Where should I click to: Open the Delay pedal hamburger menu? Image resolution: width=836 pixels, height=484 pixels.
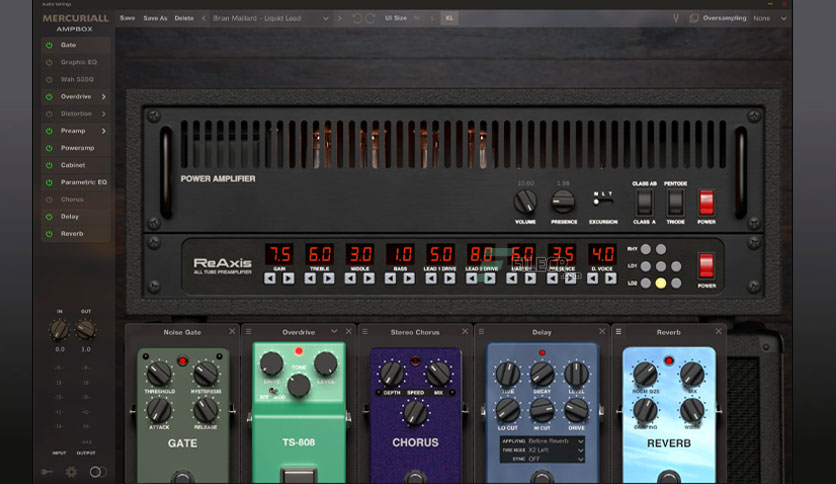(x=481, y=331)
